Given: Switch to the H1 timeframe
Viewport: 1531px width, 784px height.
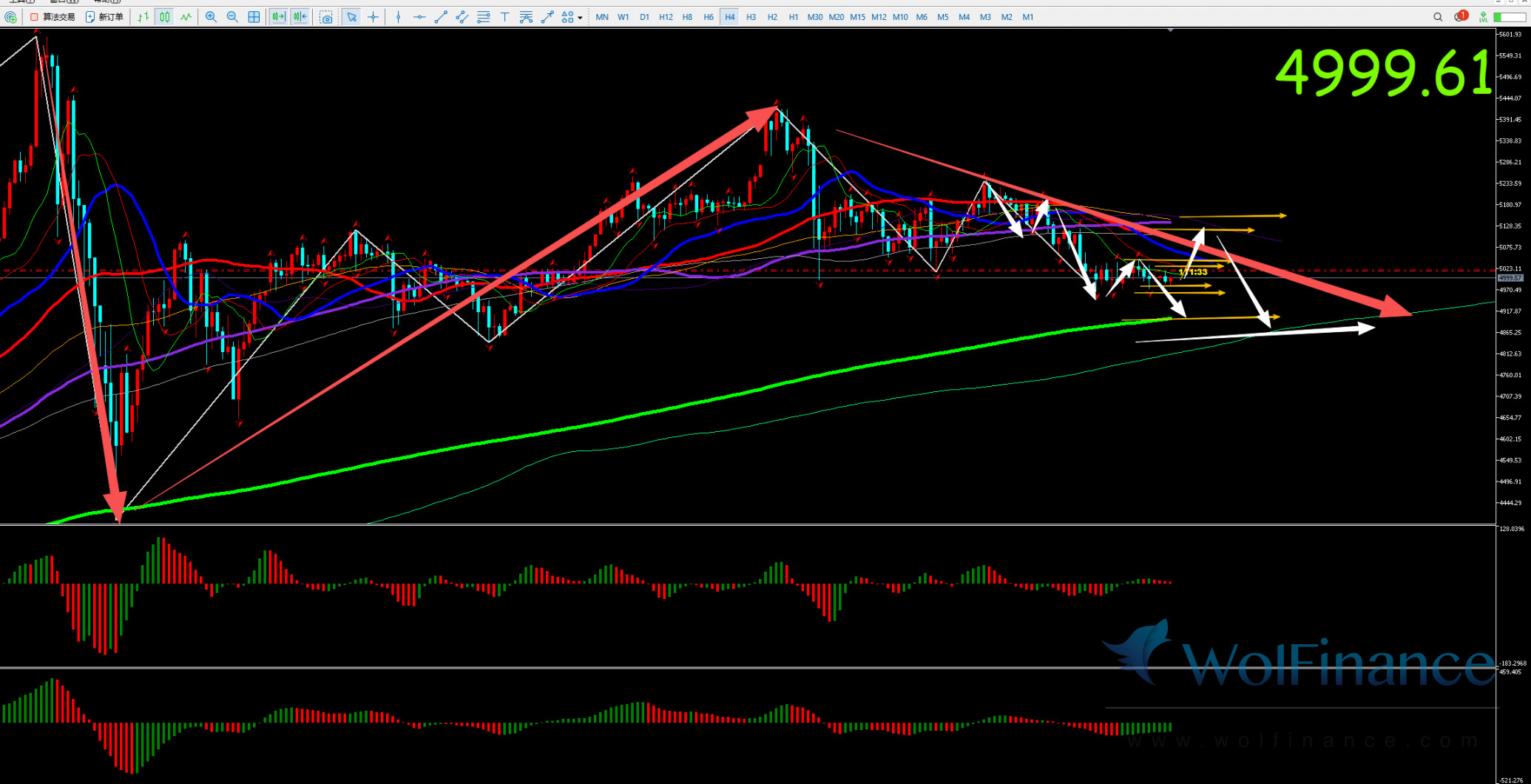Looking at the screenshot, I should 793,17.
